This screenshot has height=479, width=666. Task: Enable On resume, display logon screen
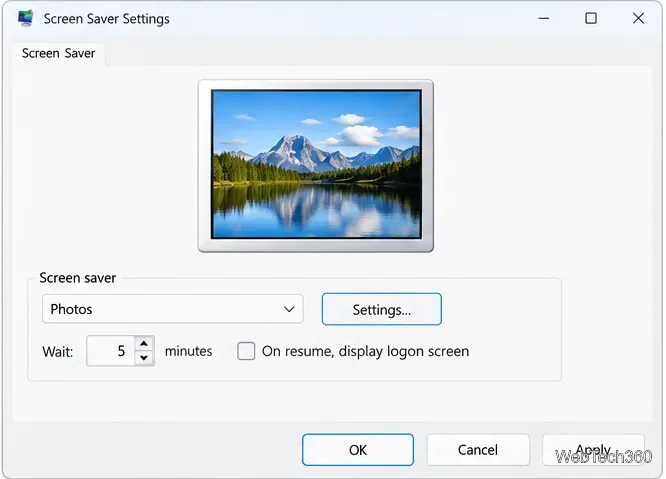[246, 351]
